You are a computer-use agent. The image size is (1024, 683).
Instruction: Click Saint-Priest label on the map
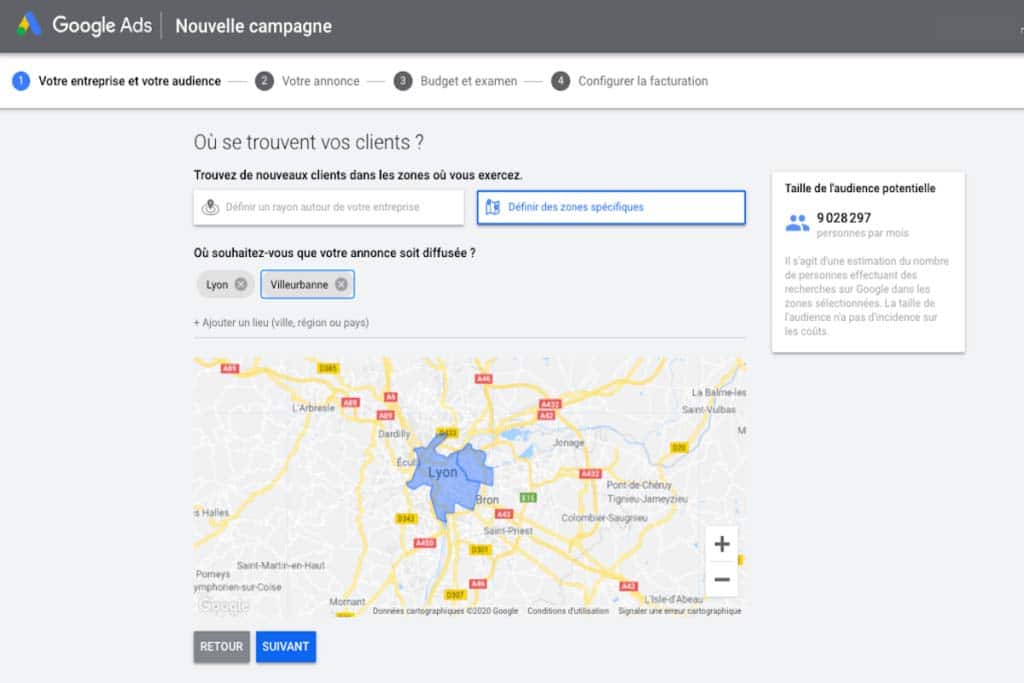[x=508, y=531]
